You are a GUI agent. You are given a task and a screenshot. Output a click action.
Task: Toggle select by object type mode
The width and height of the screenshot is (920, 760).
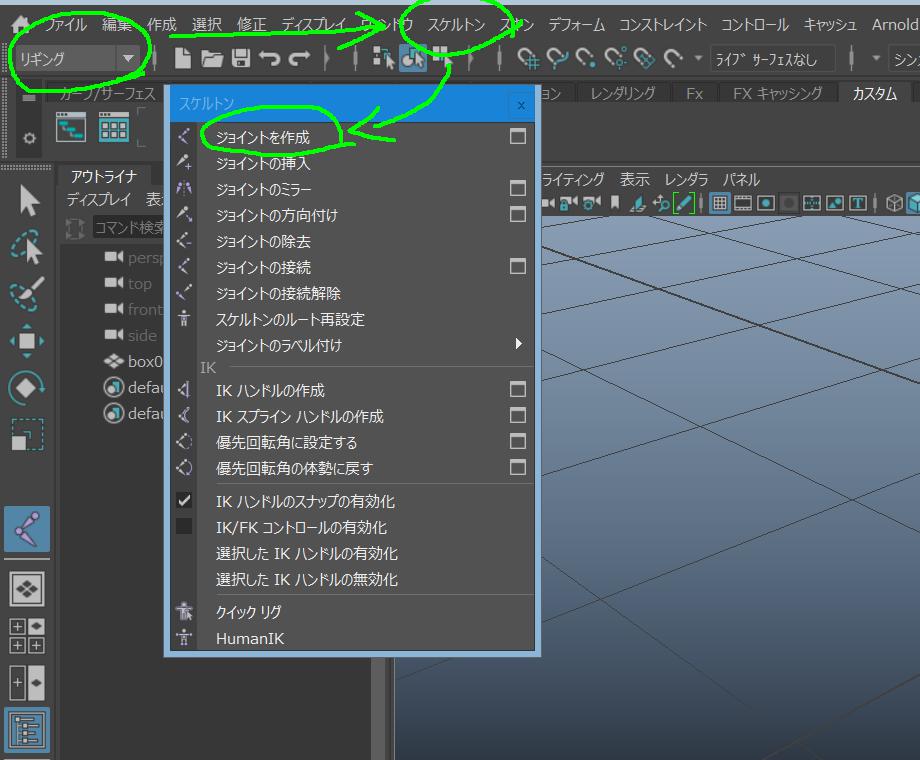point(412,58)
